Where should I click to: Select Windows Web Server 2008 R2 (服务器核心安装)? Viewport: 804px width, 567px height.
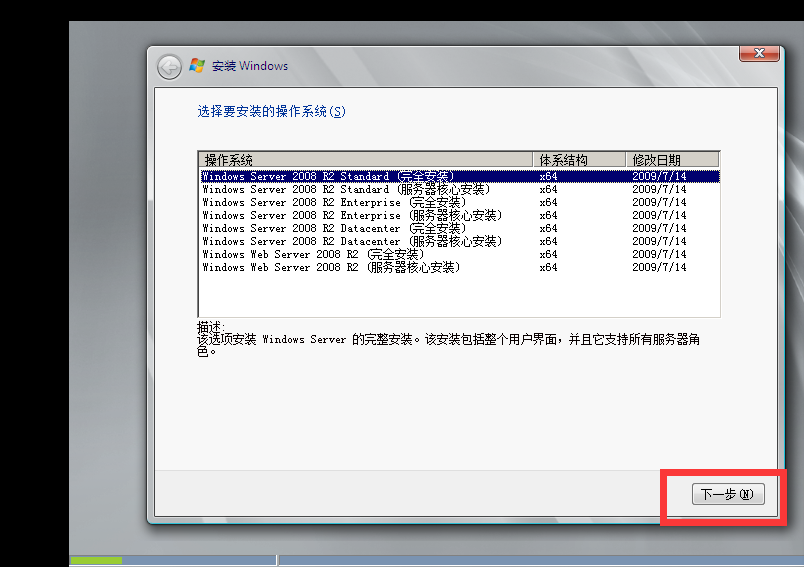point(330,267)
